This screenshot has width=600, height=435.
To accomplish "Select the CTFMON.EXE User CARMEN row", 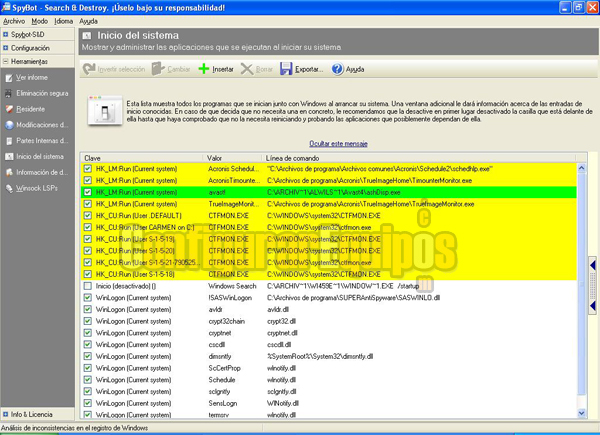I will (329, 227).
